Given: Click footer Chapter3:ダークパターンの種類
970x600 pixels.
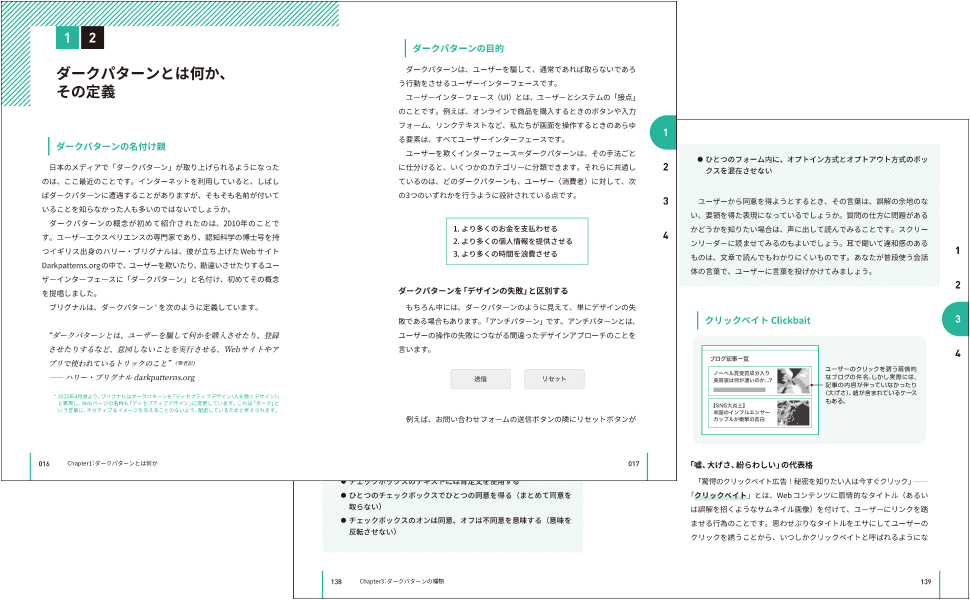Looking at the screenshot, I should 401,581.
